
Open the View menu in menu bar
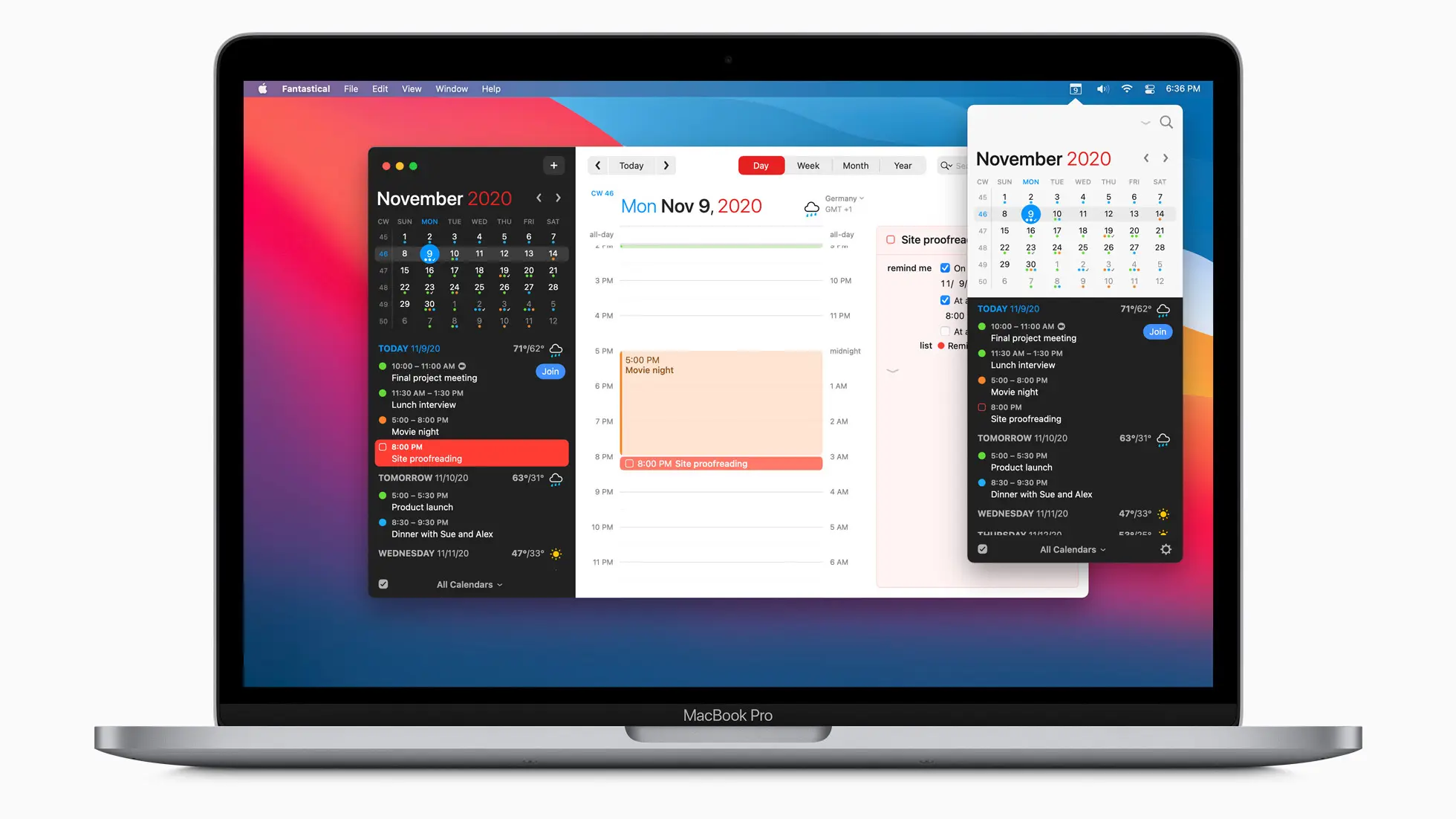pyautogui.click(x=411, y=88)
